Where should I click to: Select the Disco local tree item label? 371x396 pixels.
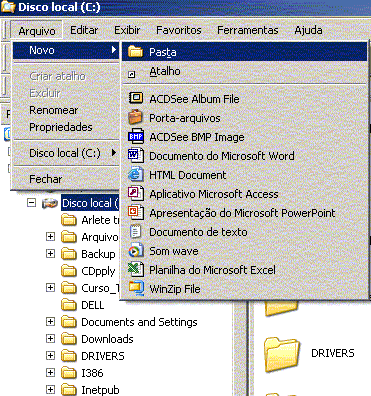(x=90, y=203)
